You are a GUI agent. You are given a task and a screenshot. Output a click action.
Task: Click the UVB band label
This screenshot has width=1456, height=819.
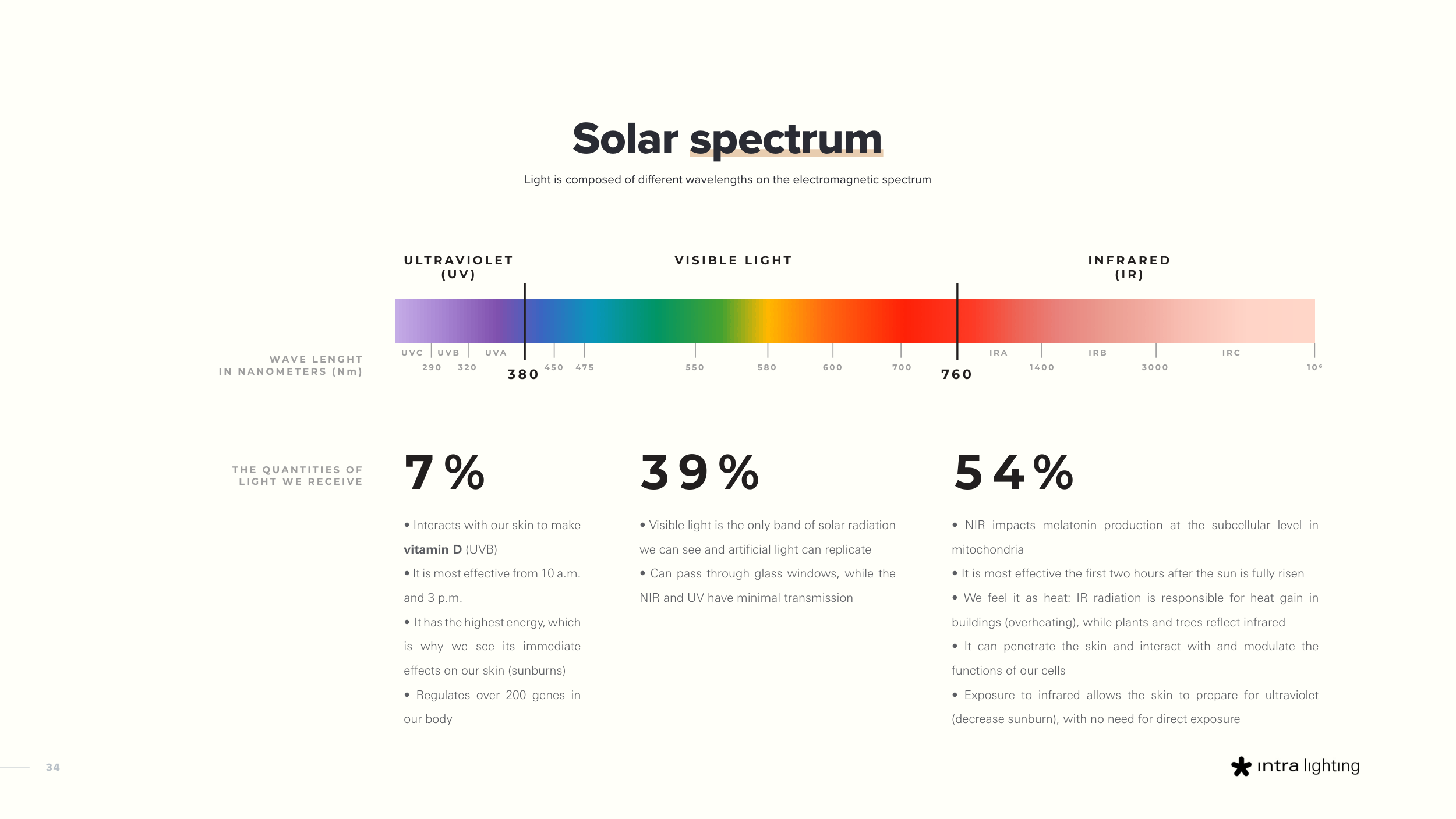click(448, 353)
